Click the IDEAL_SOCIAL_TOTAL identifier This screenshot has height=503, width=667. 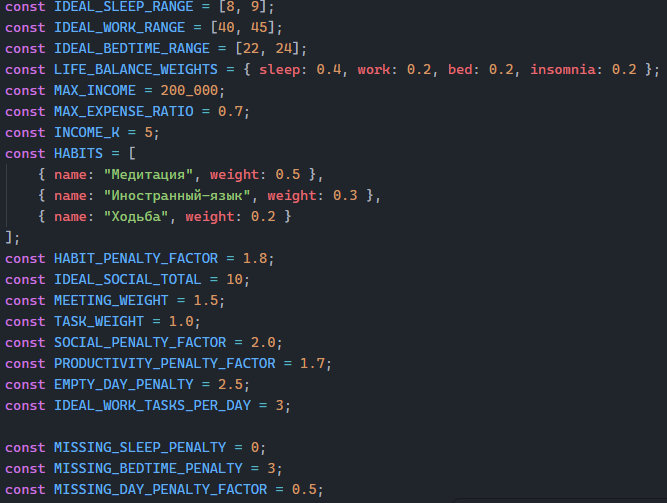(127, 280)
